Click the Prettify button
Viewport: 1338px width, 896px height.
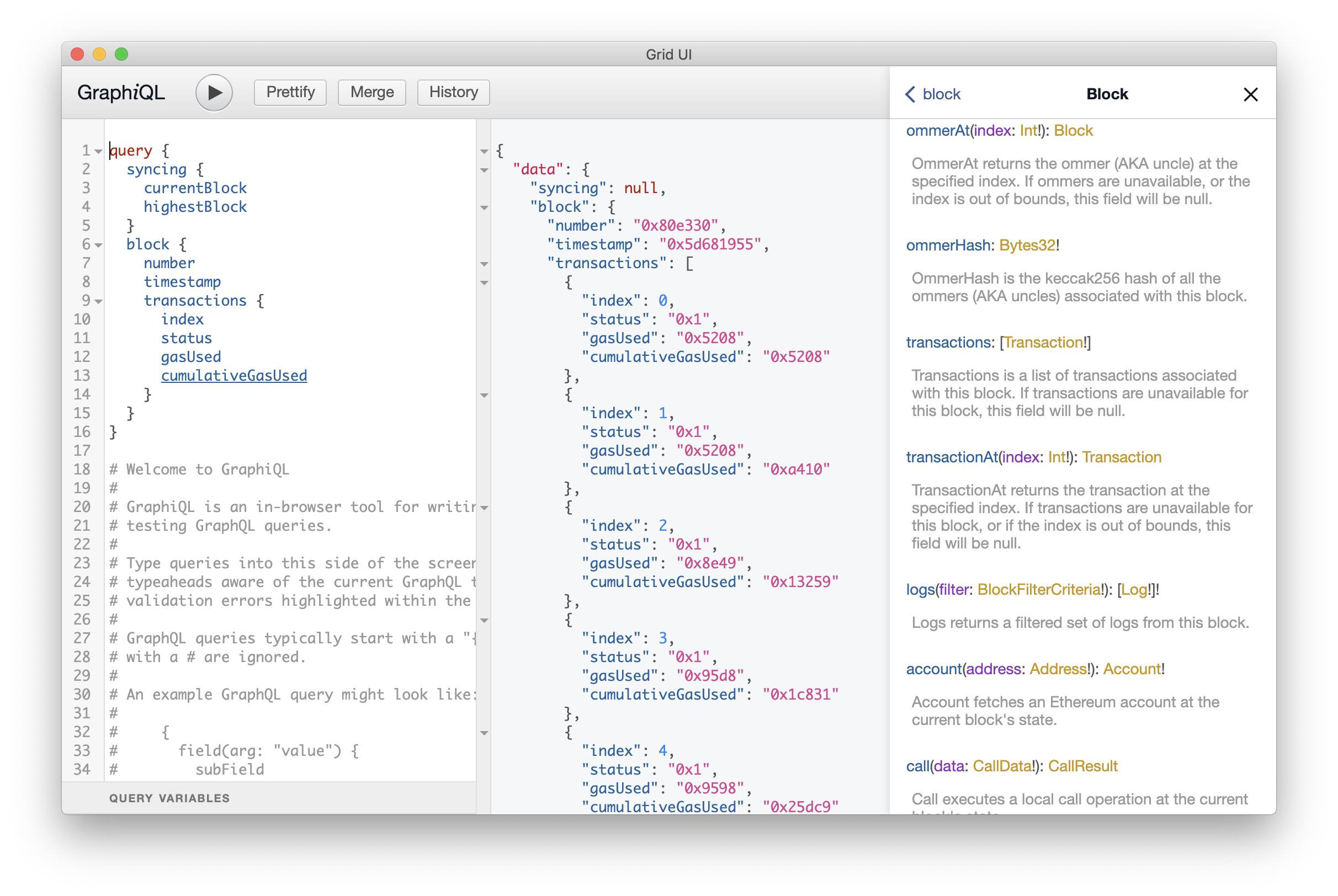pyautogui.click(x=290, y=93)
